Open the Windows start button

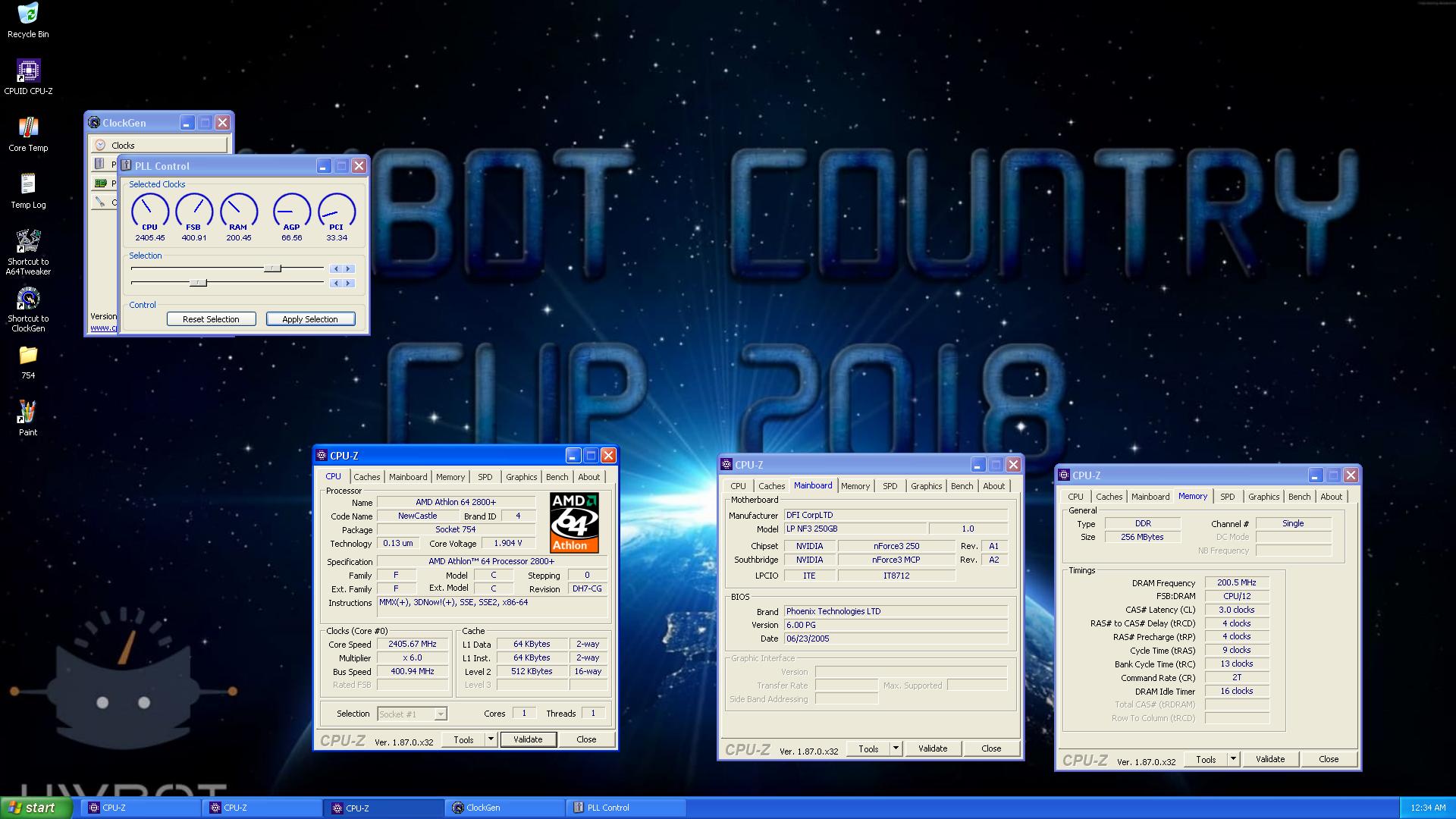click(x=36, y=808)
